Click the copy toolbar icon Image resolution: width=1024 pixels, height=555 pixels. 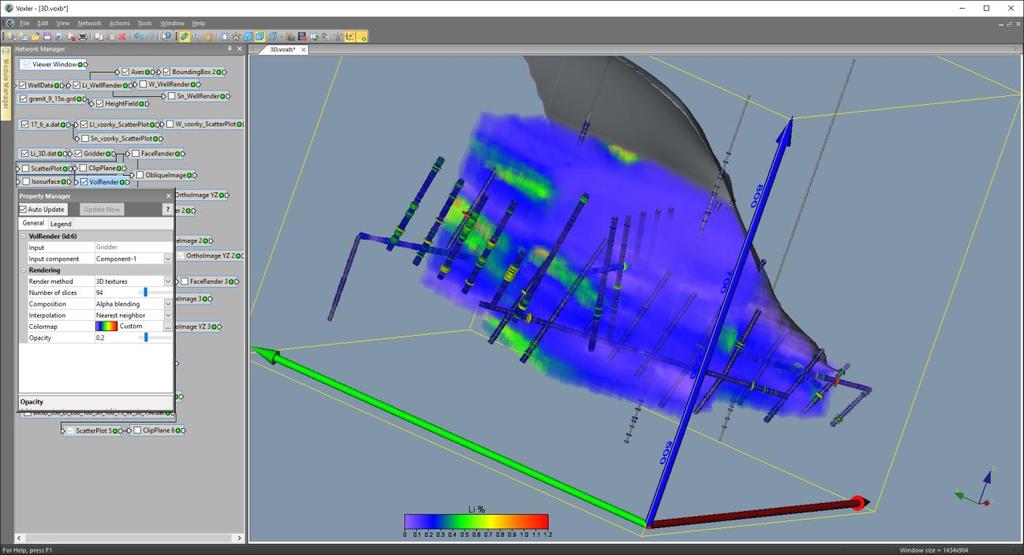pyautogui.click(x=98, y=37)
